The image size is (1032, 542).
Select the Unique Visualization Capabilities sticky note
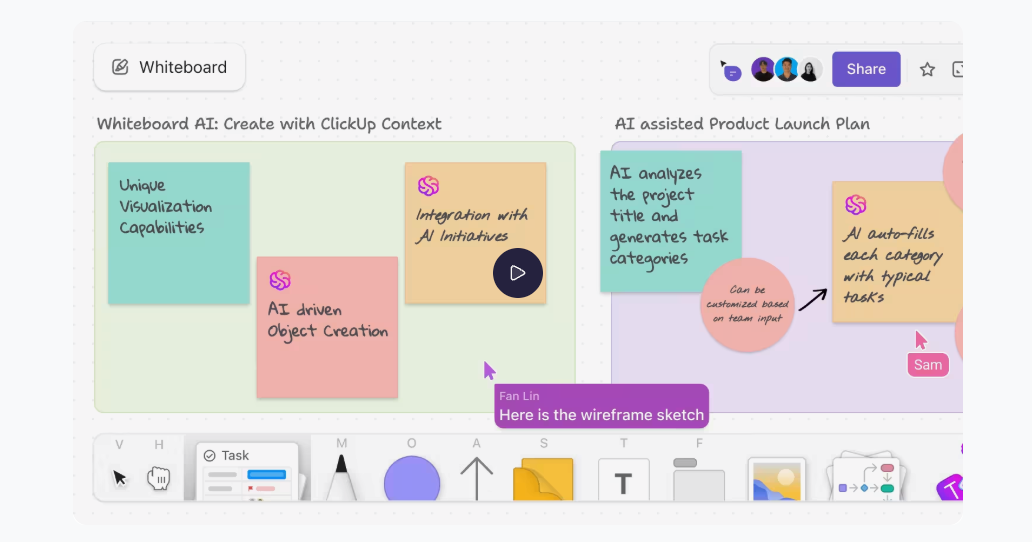click(x=178, y=233)
